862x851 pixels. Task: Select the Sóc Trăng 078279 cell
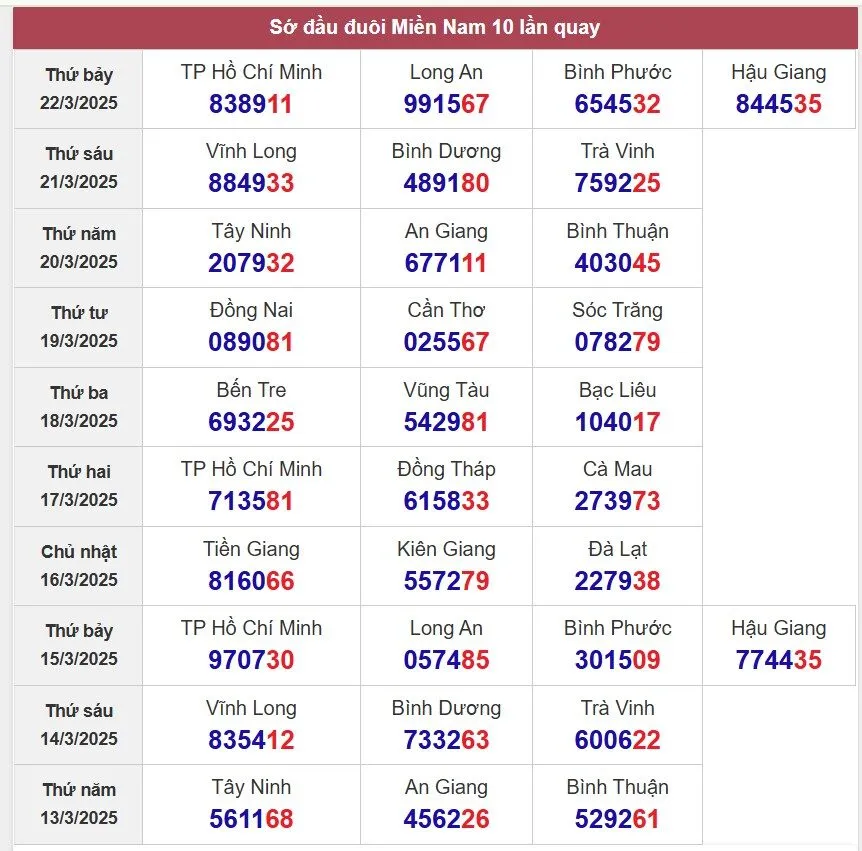click(617, 327)
